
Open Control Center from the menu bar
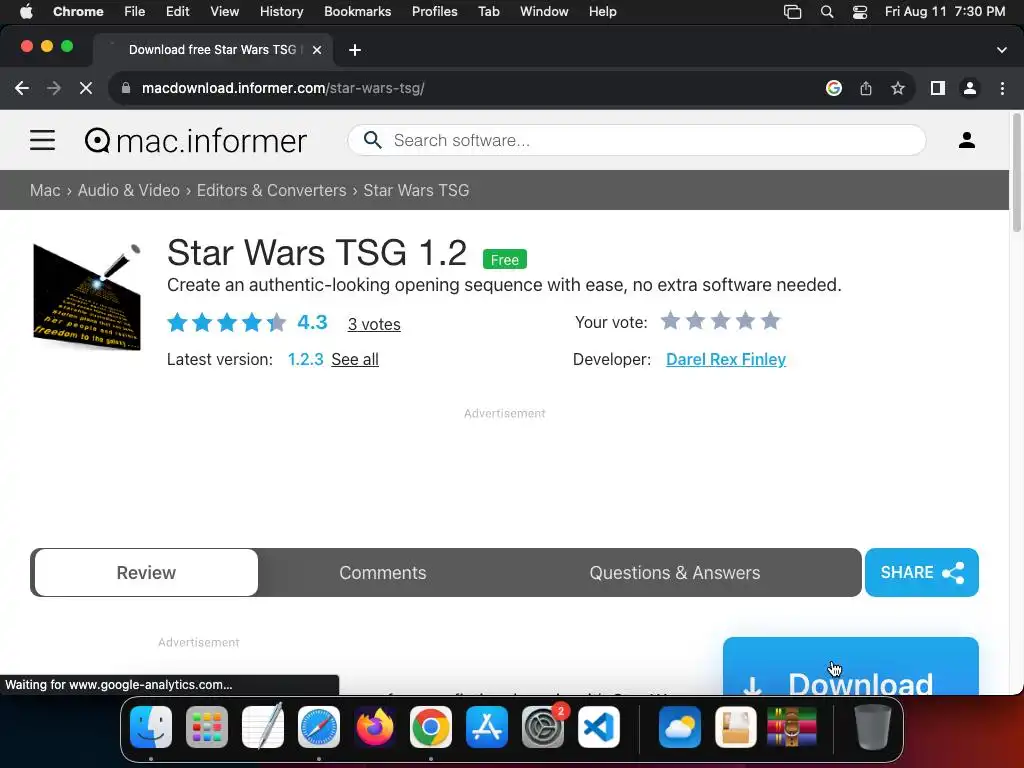(860, 12)
